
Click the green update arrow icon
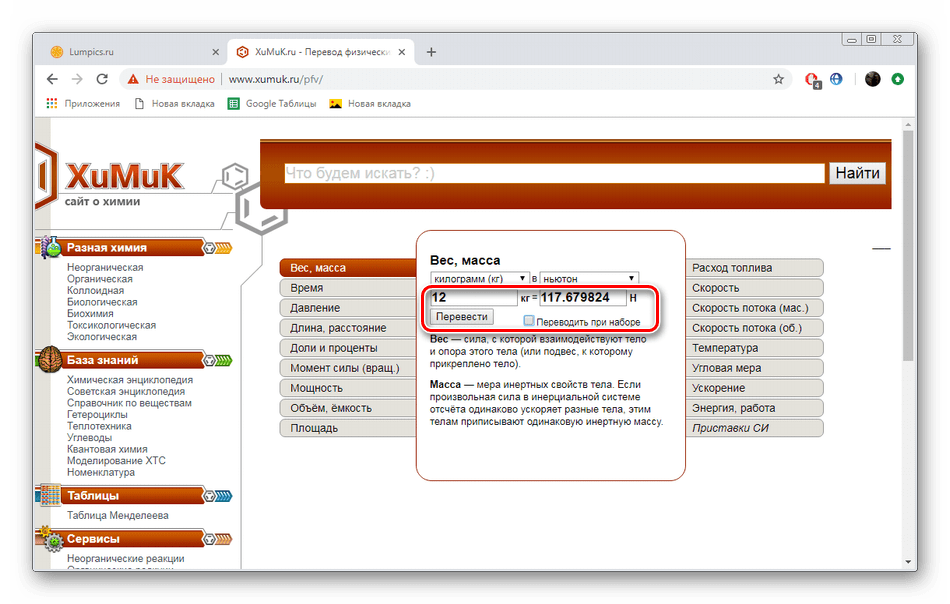point(897,79)
